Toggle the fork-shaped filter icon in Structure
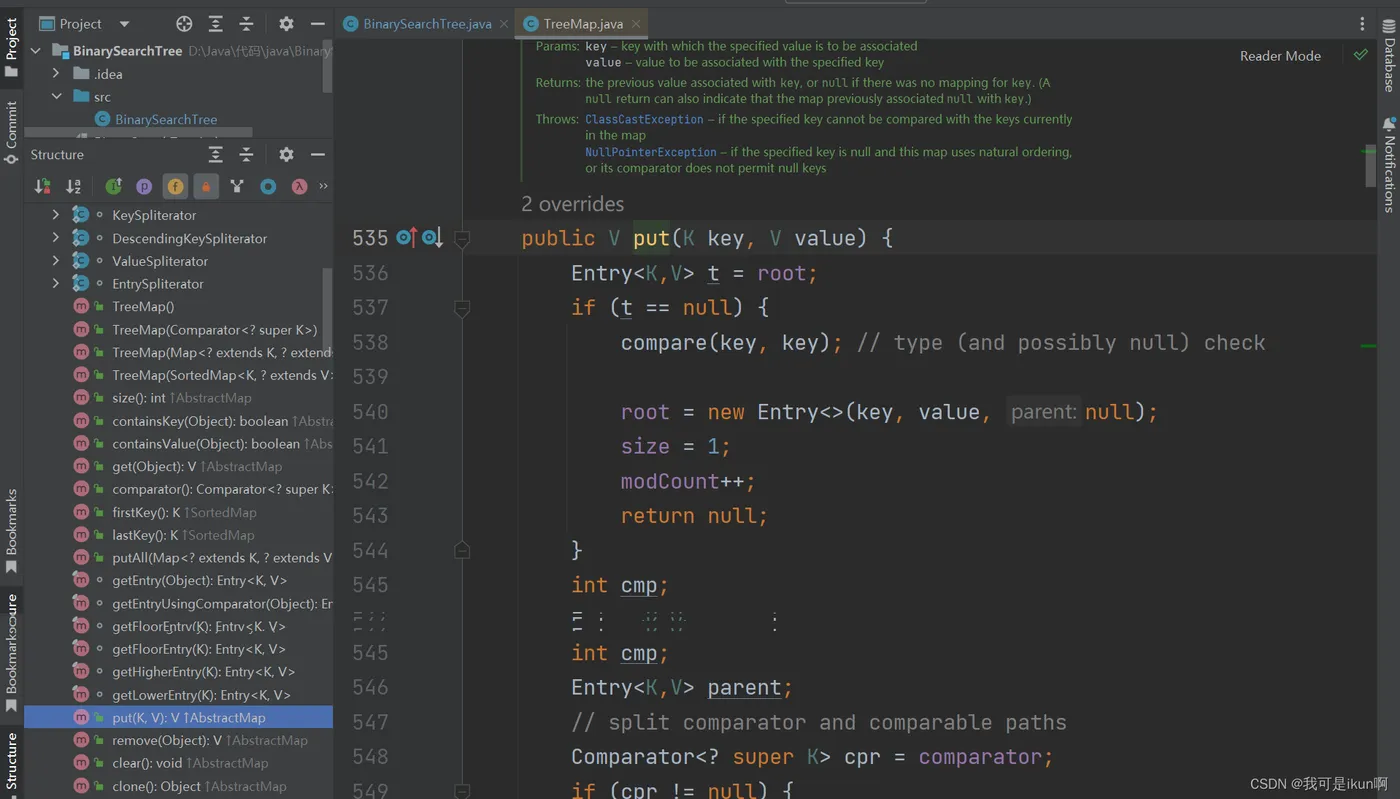Screen dimensions: 1400x799 237,186
